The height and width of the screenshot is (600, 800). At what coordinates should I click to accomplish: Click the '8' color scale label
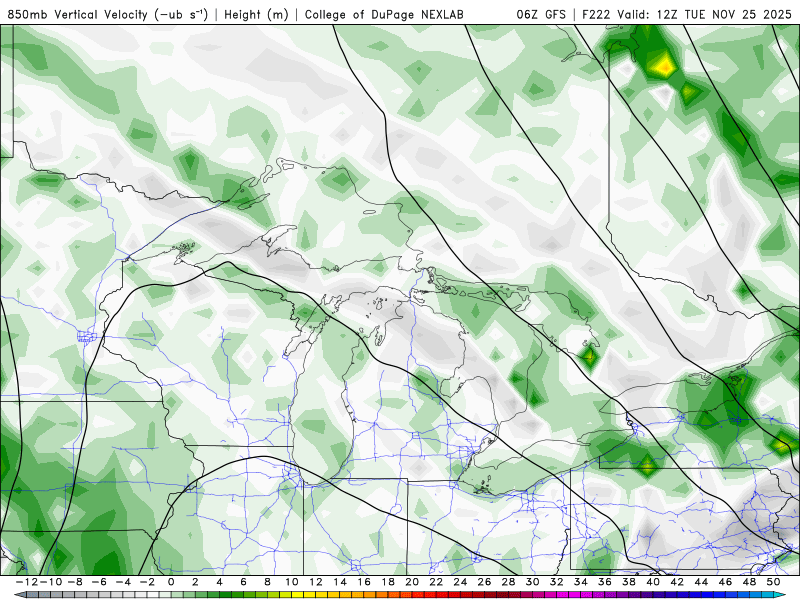[x=267, y=582]
